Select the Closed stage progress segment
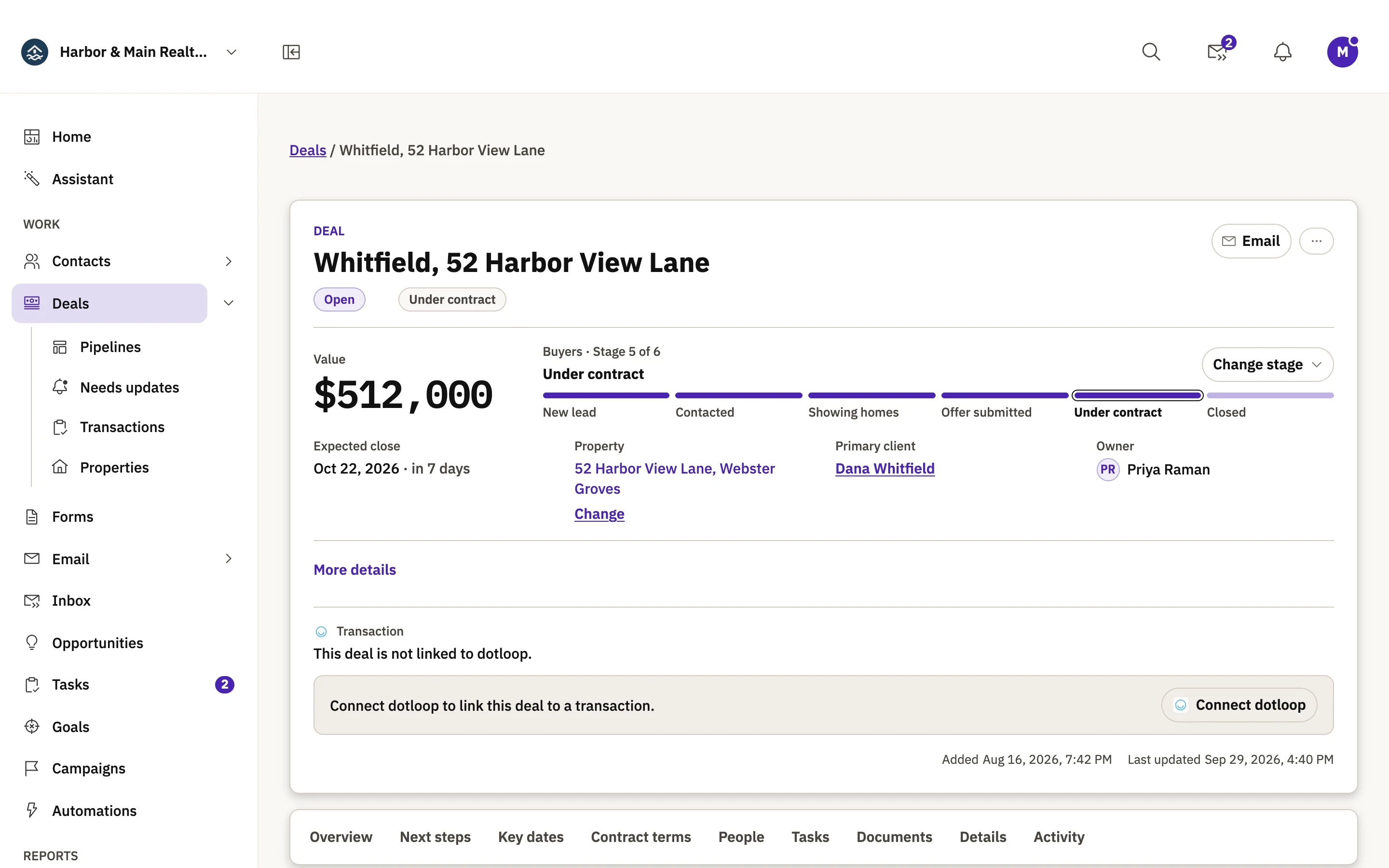 click(1269, 395)
